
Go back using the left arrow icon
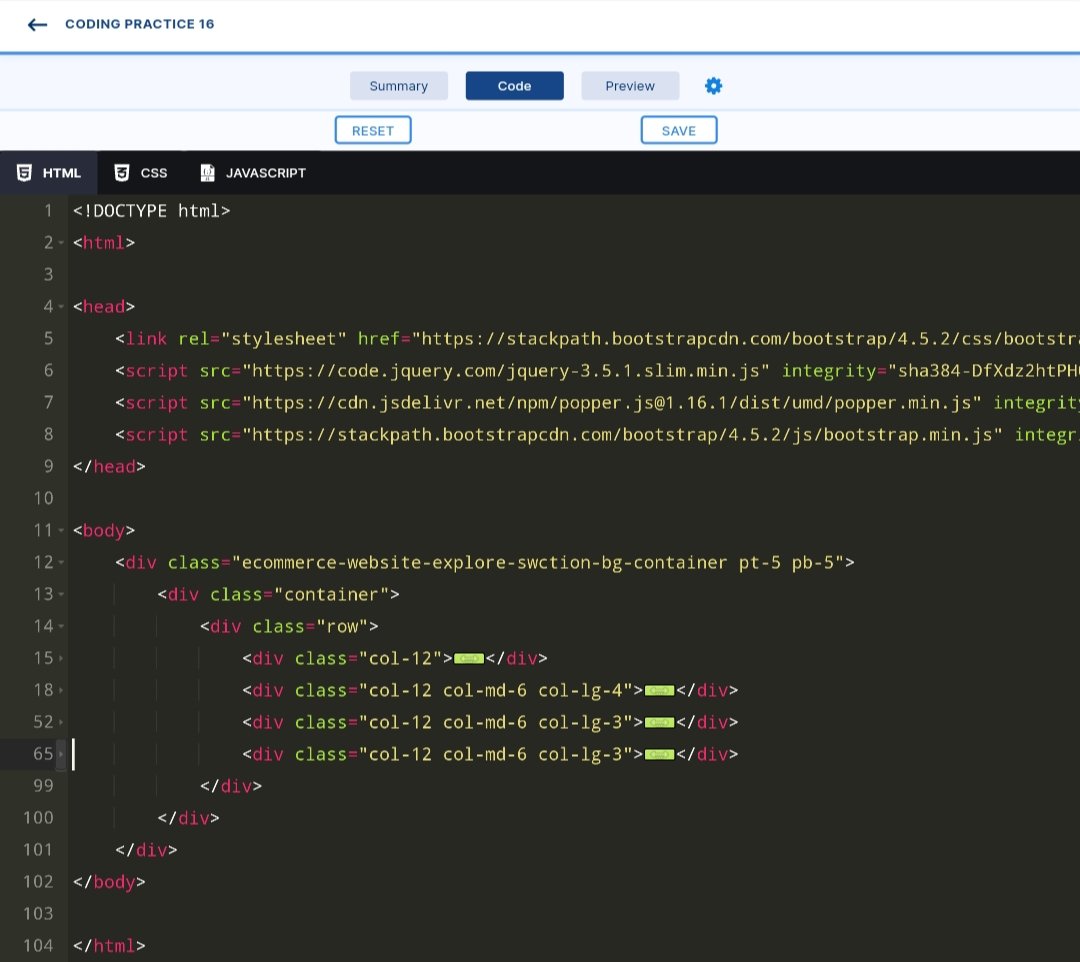coord(37,25)
